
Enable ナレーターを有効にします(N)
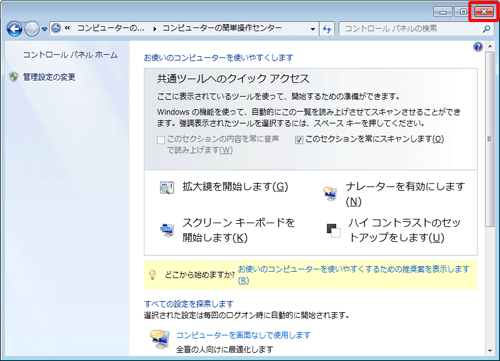point(405,194)
